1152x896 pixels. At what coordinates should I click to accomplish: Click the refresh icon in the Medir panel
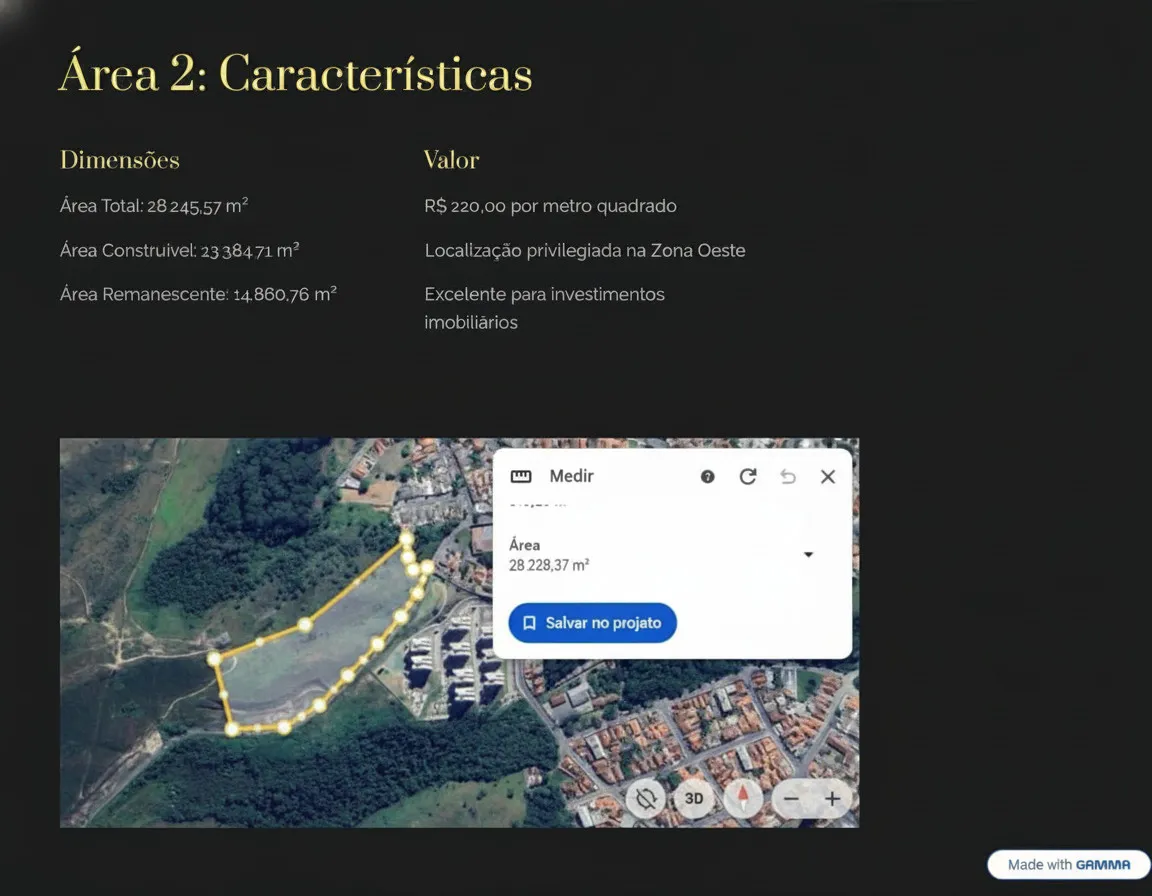coord(748,477)
